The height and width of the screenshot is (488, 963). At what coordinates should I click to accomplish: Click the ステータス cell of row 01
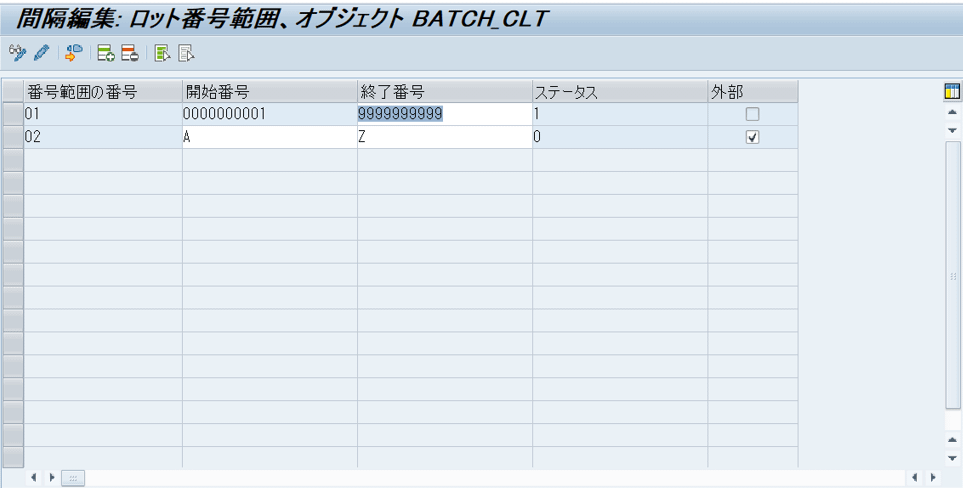(619, 115)
